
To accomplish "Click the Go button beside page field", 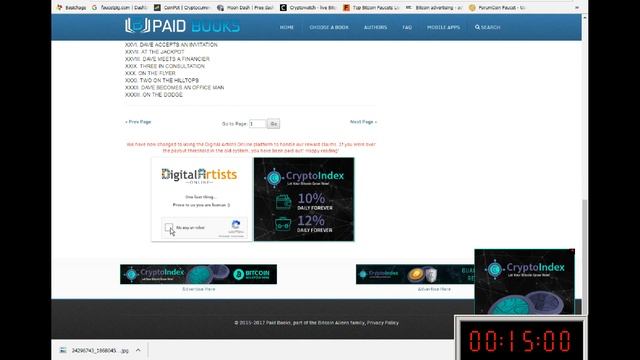I will pyautogui.click(x=273, y=124).
